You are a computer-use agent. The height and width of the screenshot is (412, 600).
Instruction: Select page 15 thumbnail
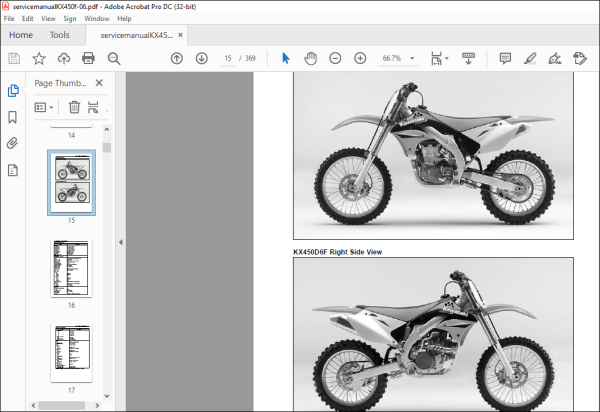click(x=72, y=182)
